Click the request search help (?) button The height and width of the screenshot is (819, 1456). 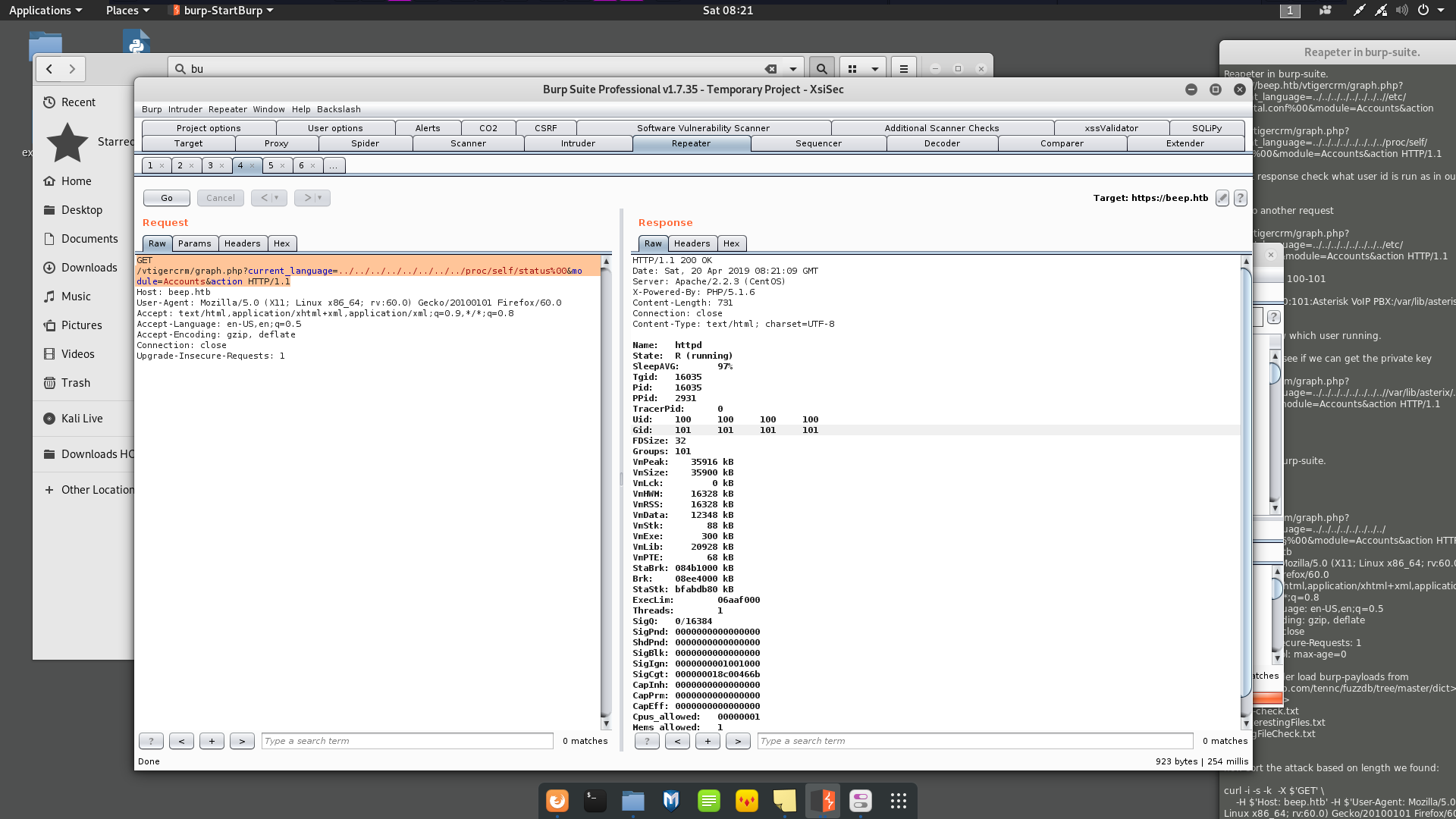tap(151, 741)
